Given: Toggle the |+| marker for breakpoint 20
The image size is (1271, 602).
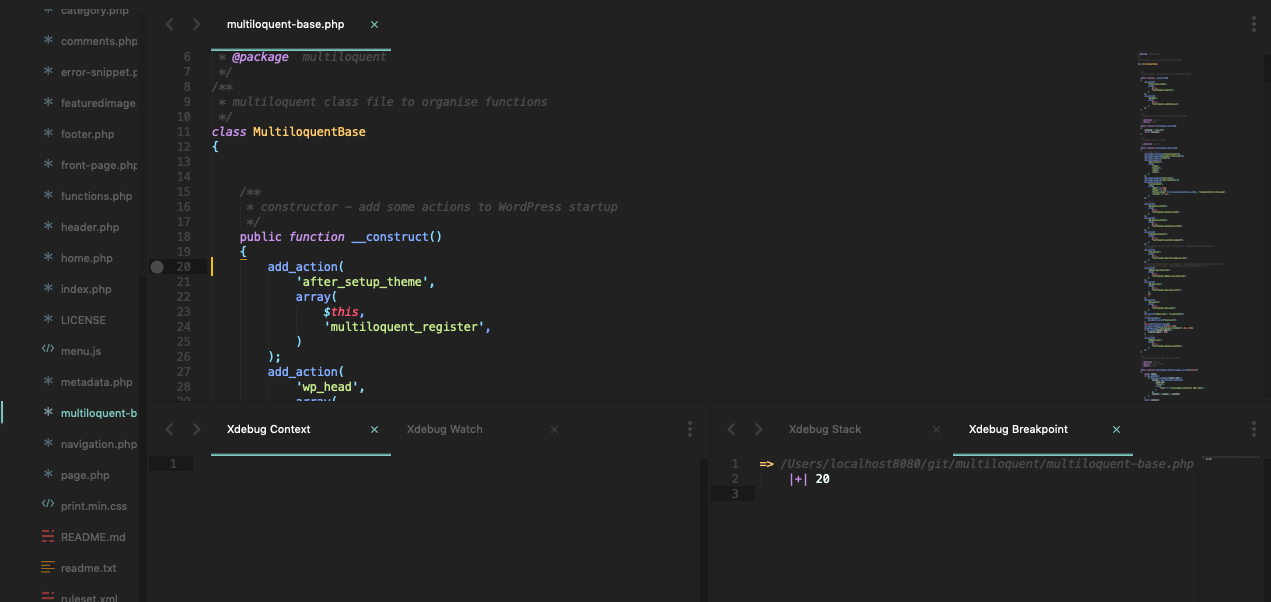Looking at the screenshot, I should point(797,479).
